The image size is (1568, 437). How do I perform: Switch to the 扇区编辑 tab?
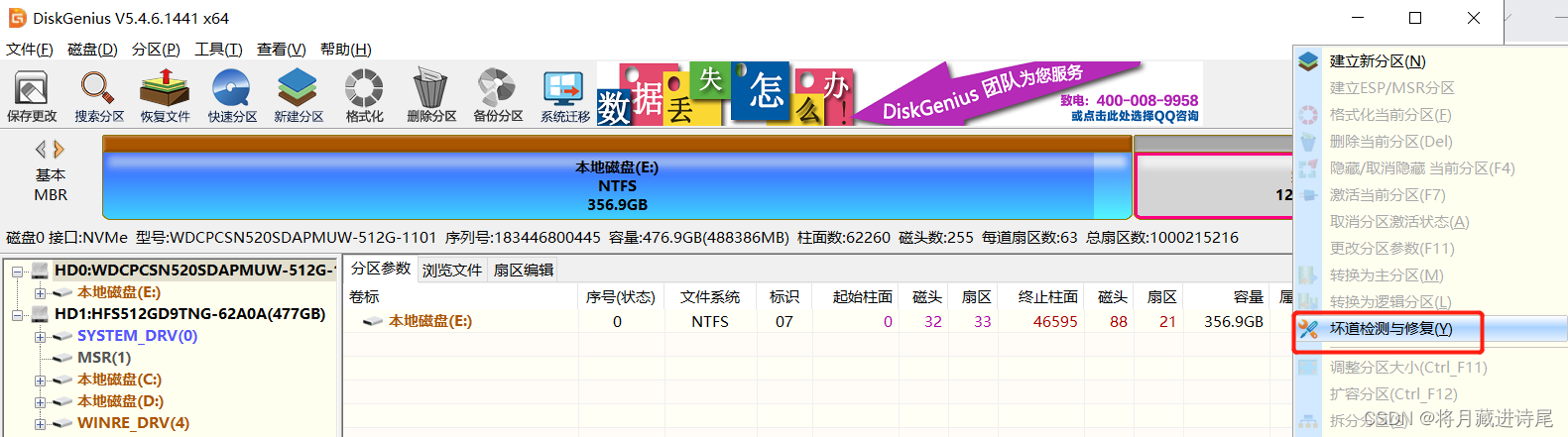524,270
